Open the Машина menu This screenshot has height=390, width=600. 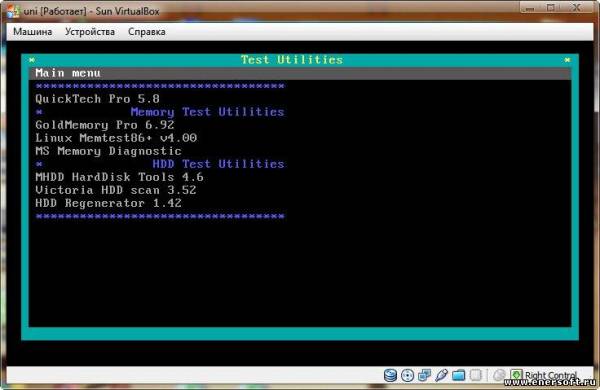33,31
